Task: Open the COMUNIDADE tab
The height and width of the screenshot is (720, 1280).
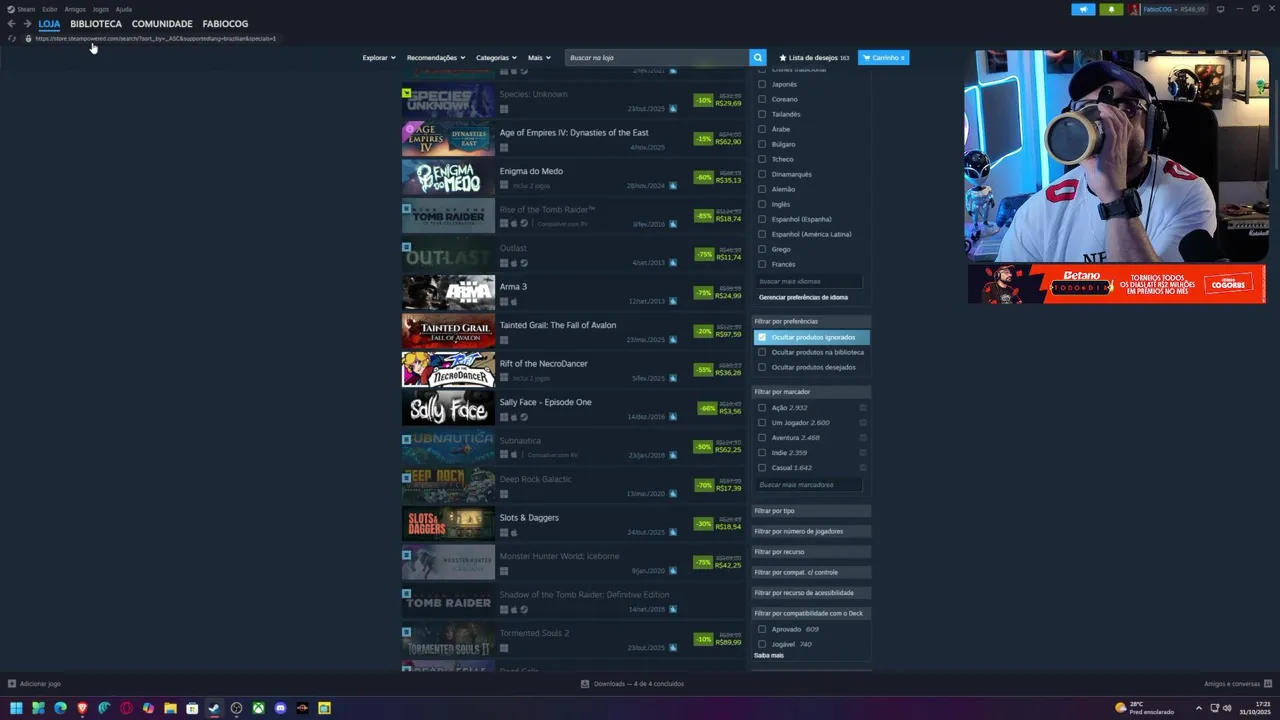Action: pos(162,24)
